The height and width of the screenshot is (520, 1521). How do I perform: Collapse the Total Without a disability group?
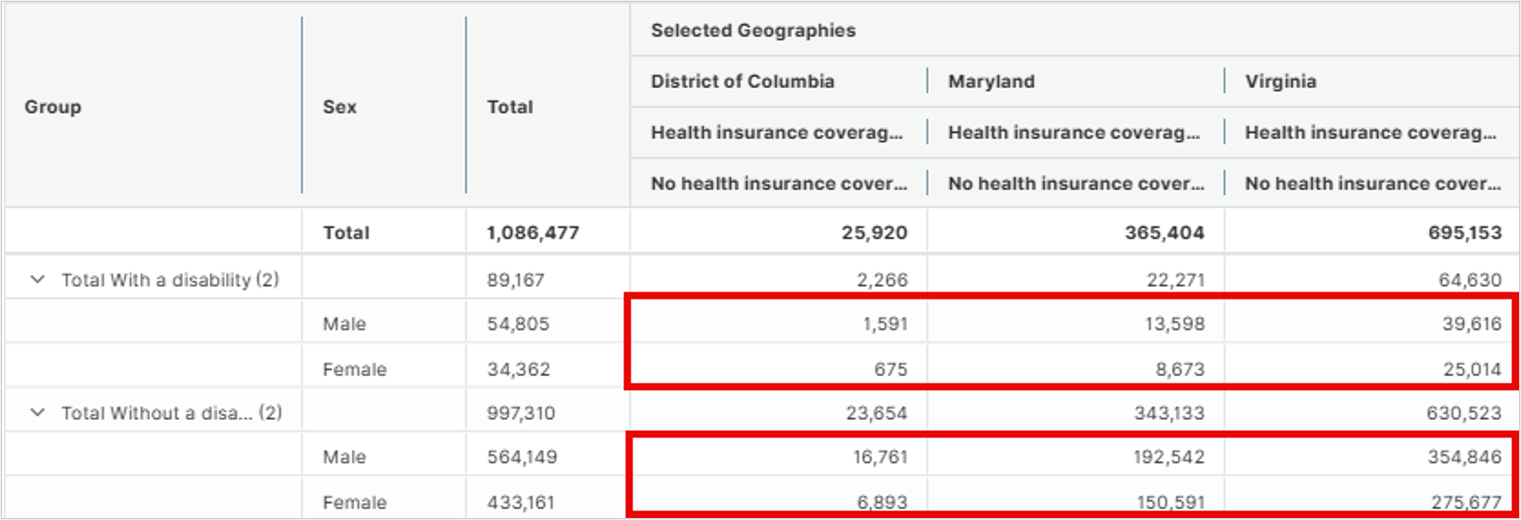(x=38, y=413)
